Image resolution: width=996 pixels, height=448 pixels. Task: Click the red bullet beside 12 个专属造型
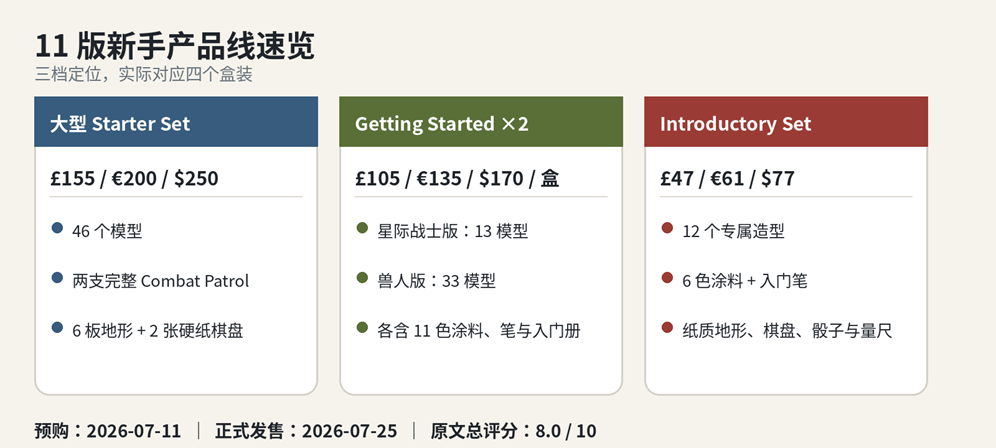pyautogui.click(x=667, y=227)
